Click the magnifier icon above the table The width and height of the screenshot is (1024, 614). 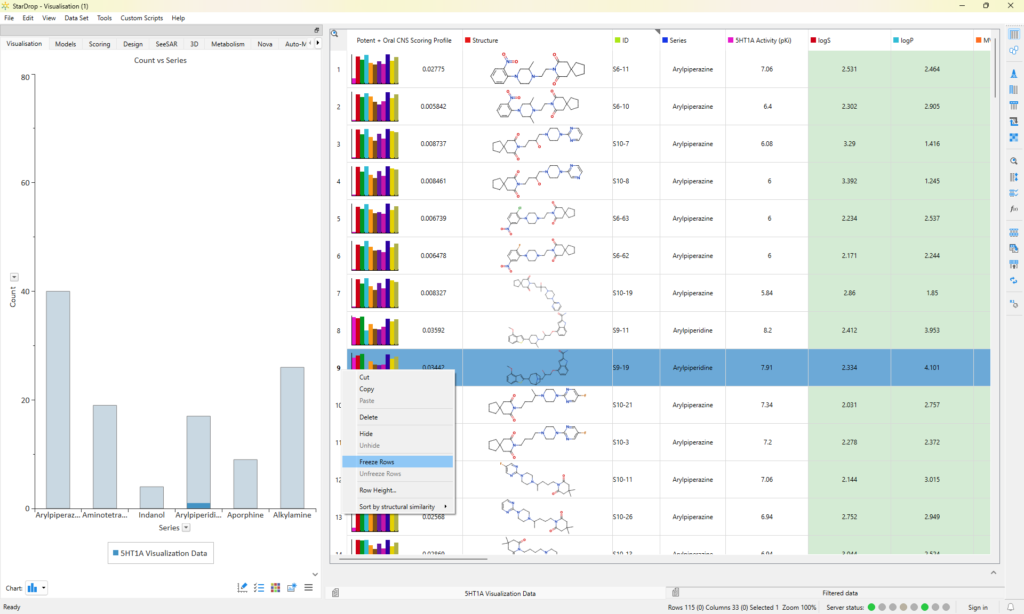click(335, 33)
